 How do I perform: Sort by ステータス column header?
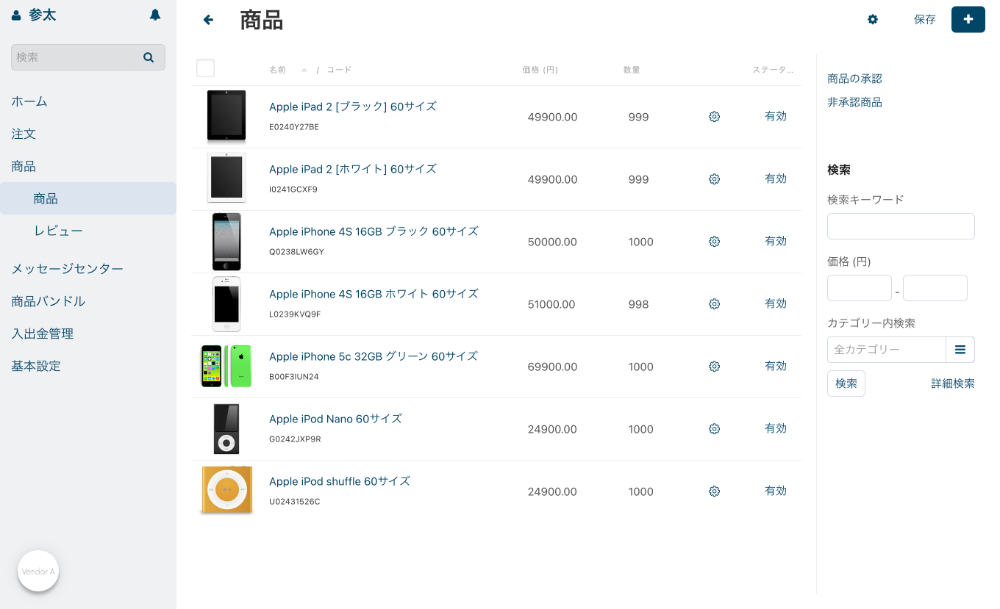coord(772,70)
